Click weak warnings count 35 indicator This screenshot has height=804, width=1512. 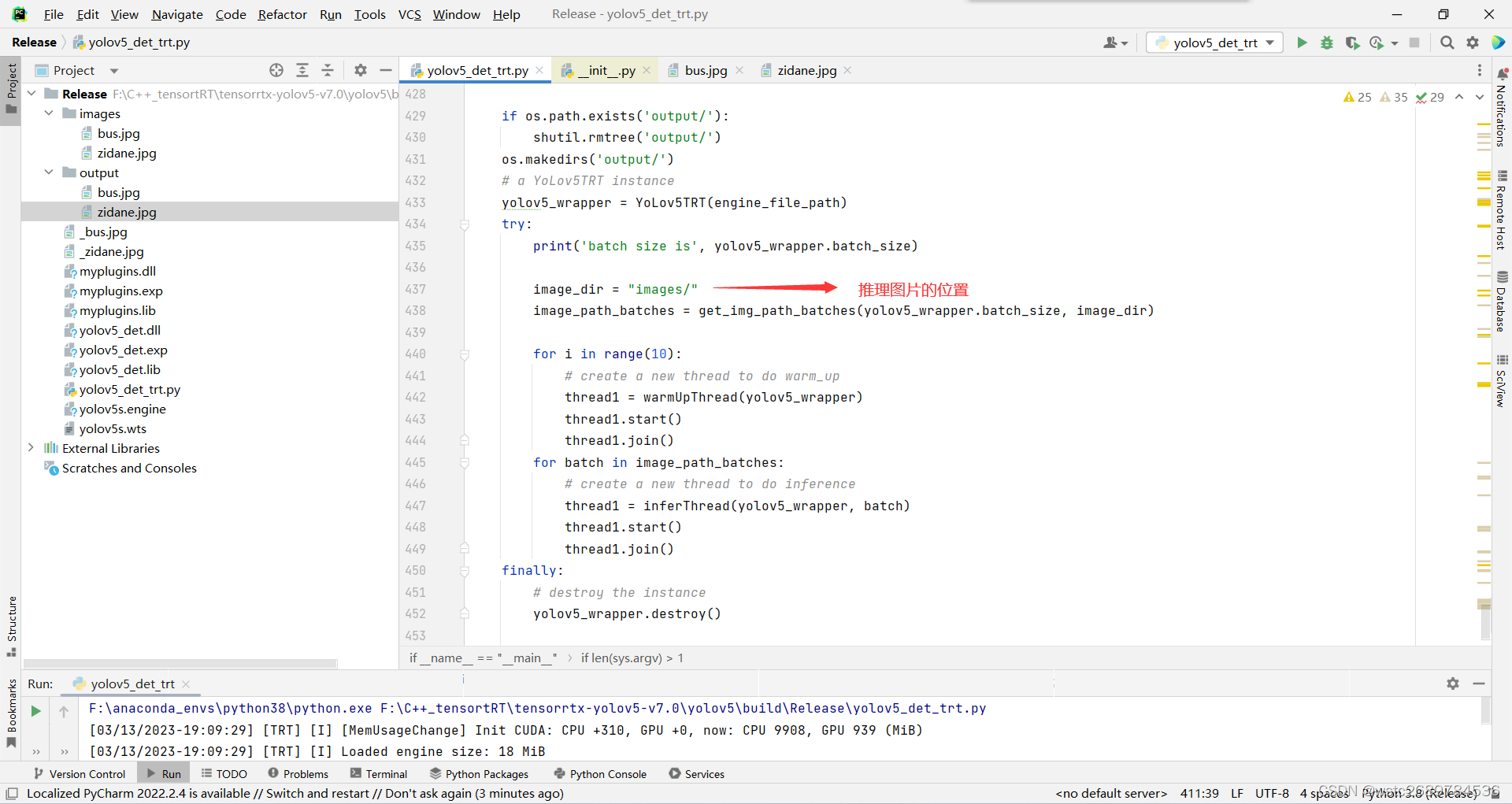(1393, 97)
